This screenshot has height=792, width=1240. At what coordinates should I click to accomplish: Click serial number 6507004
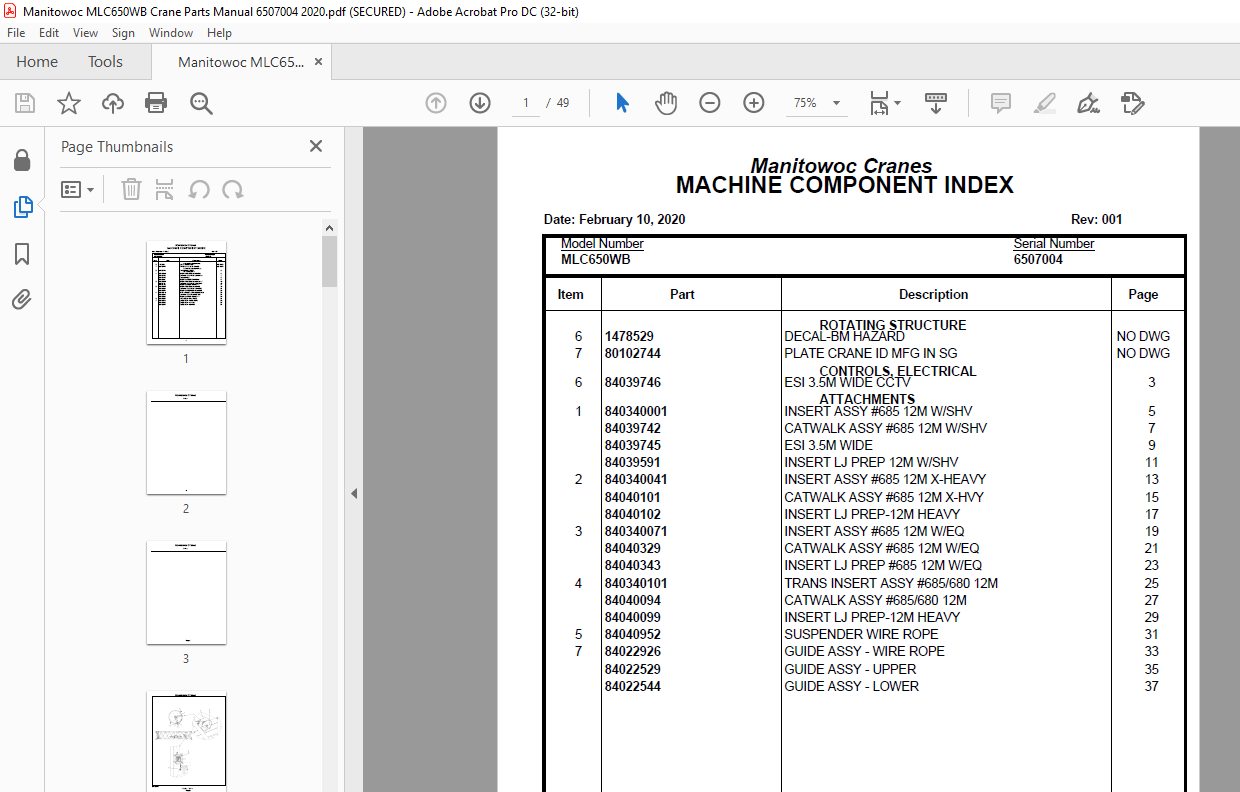coord(1038,259)
